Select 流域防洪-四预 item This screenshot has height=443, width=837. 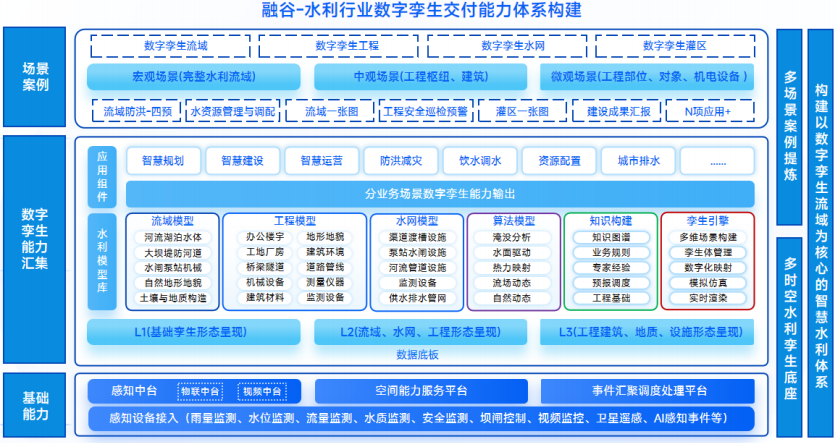137,111
